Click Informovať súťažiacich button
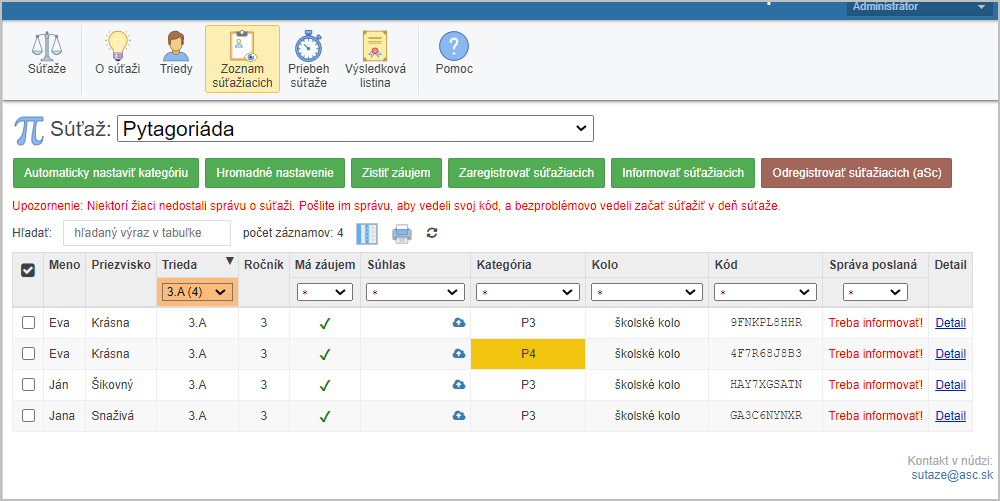Screen dimensions: 1000x501 click(683, 173)
